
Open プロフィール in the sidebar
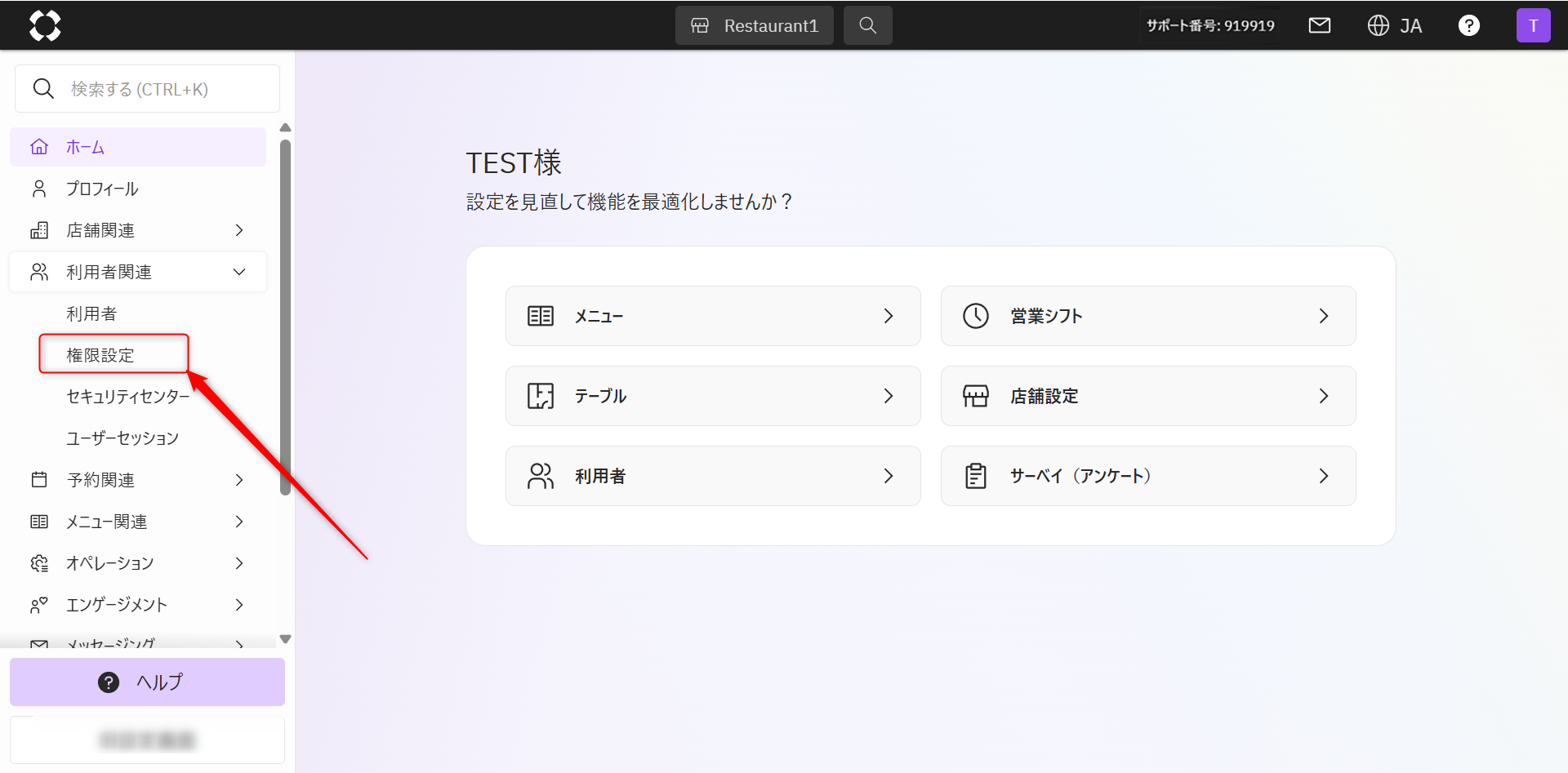point(138,189)
